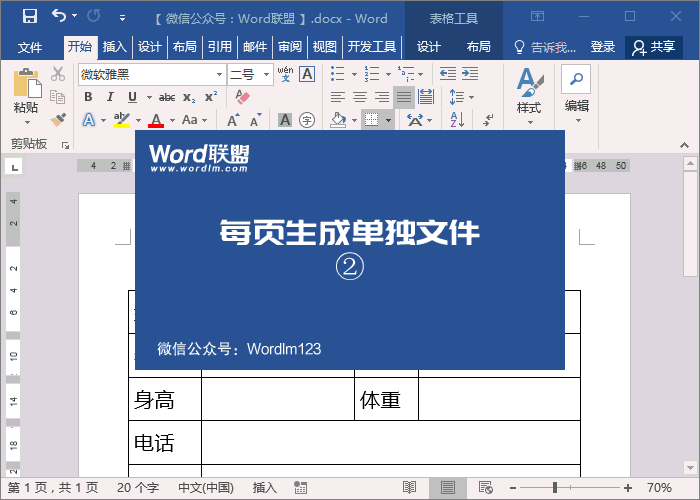Toggle underline formatting
The width and height of the screenshot is (700, 500).
[132, 97]
